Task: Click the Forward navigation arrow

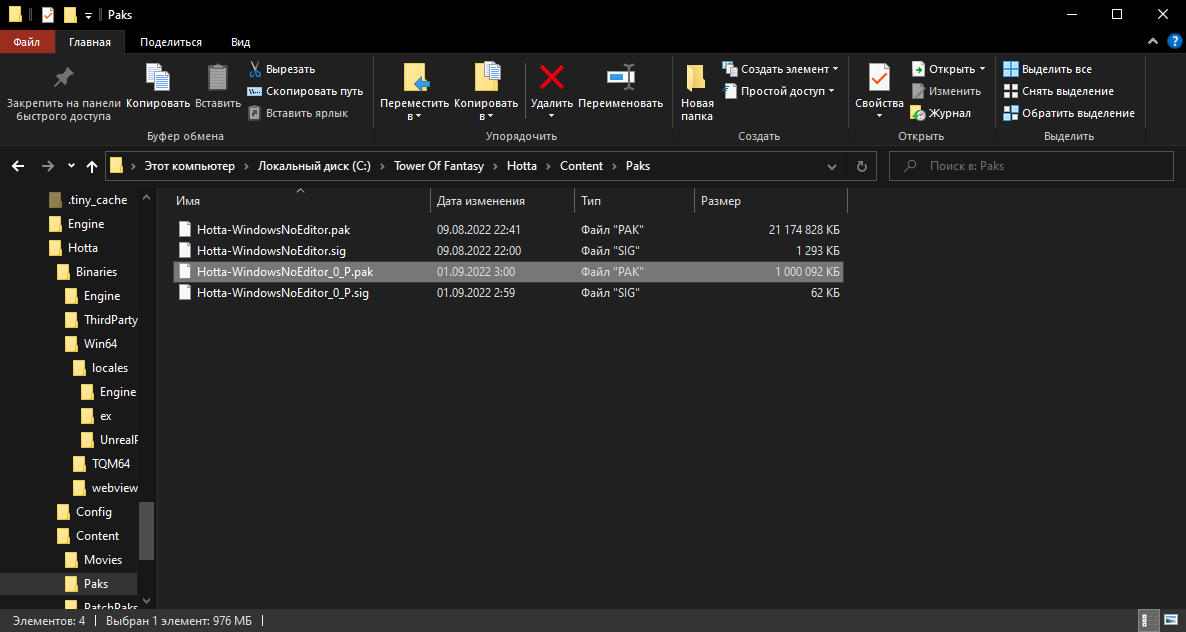Action: [48, 166]
